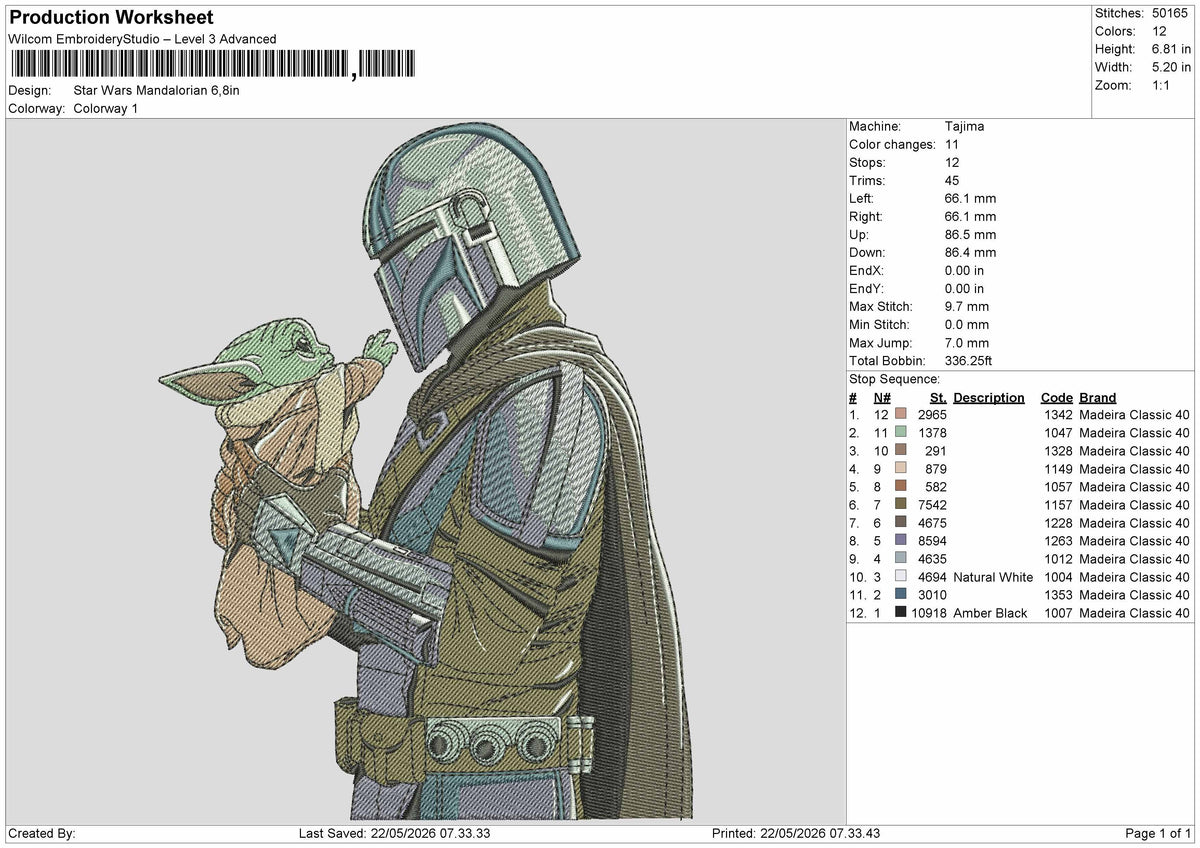This screenshot has width=1200, height=848.
Task: Click the barcode under the worksheet title
Action: 212,64
